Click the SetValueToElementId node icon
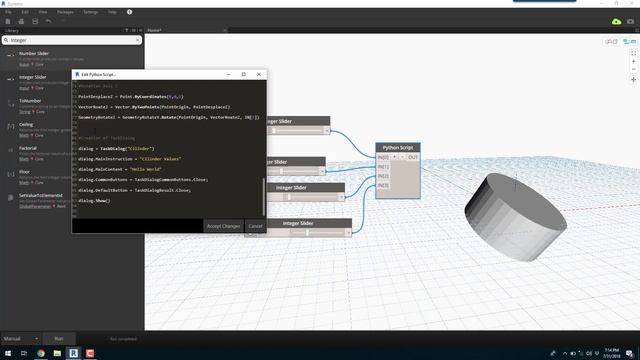The image size is (640, 360). [11, 198]
